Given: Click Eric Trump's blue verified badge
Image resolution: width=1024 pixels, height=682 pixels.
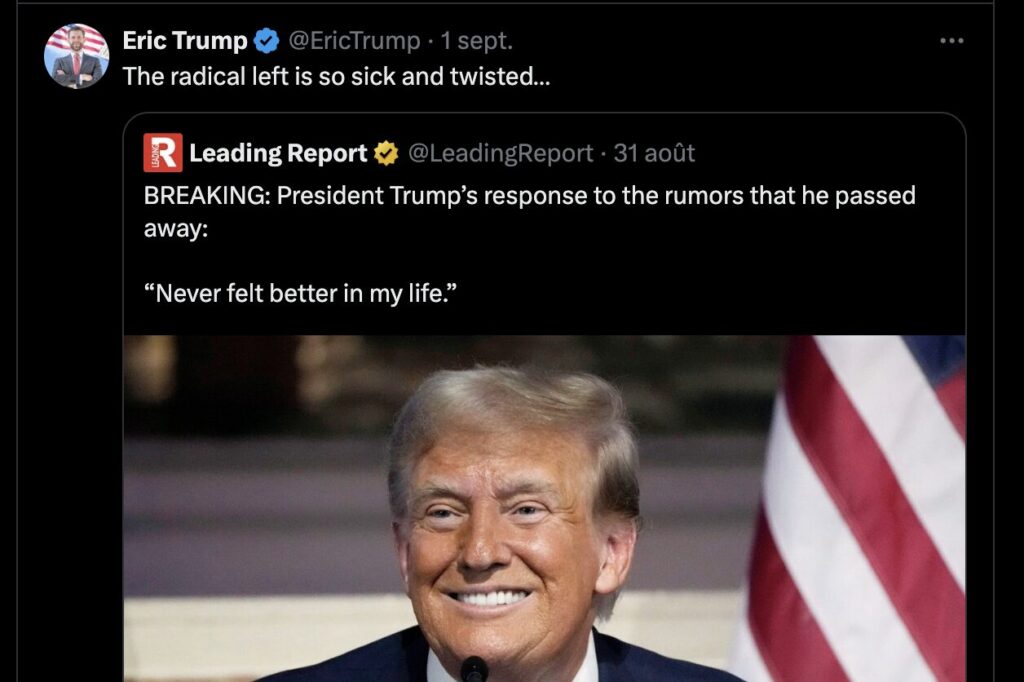Looking at the screenshot, I should click(266, 41).
